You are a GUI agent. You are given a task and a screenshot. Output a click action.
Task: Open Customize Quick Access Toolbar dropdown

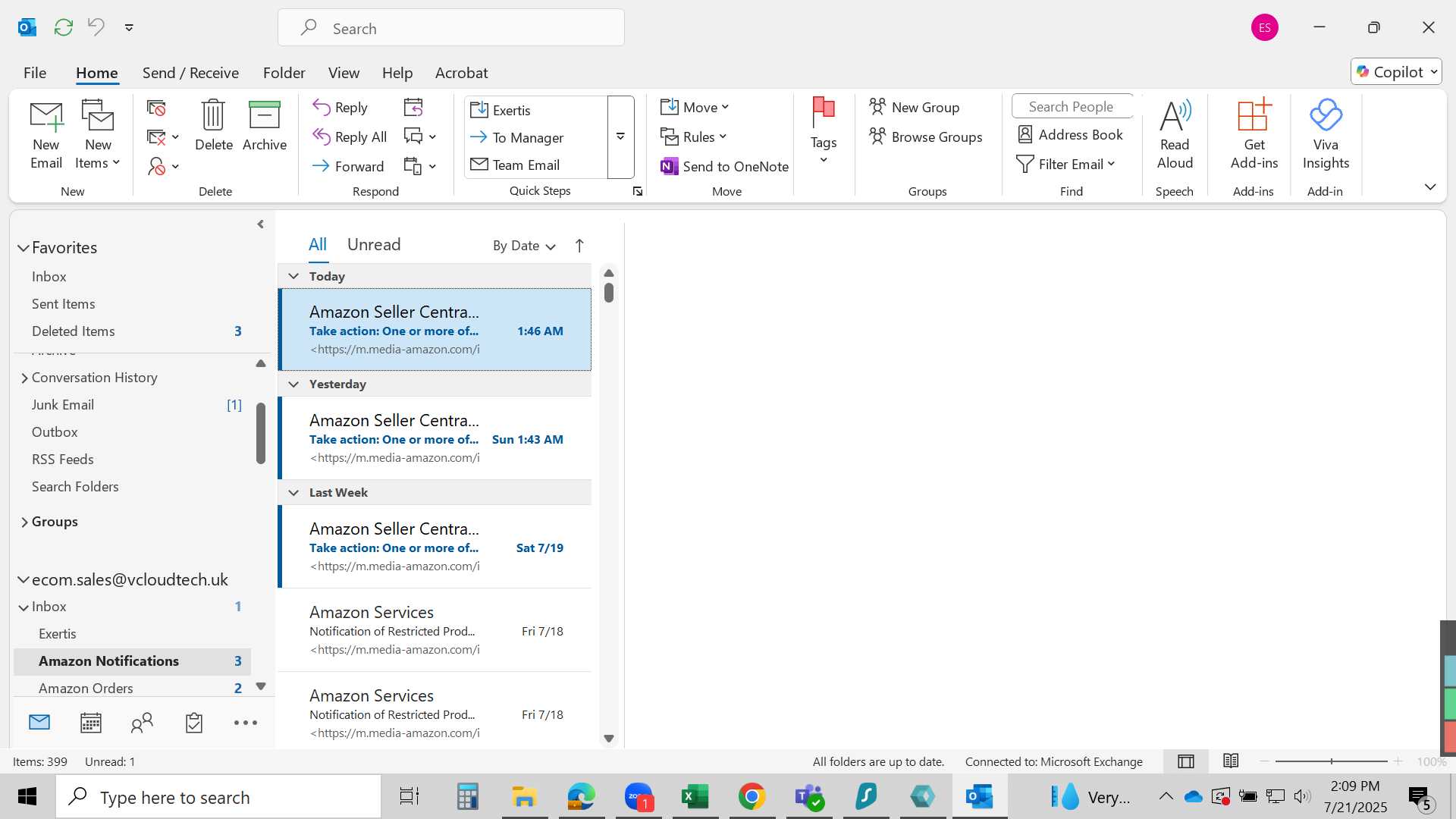[x=129, y=27]
